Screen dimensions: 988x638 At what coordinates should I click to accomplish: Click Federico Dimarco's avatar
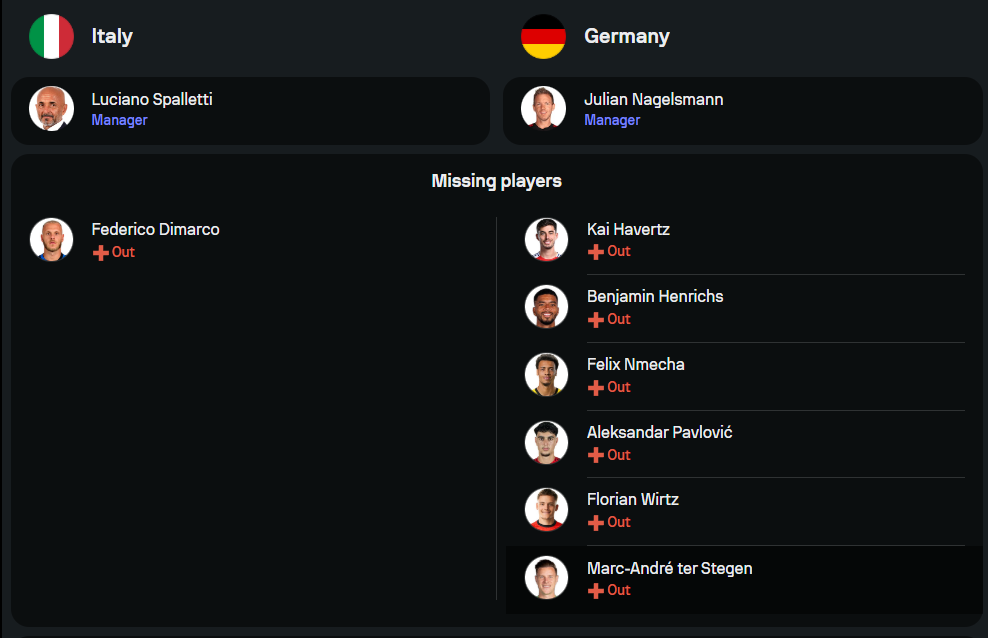51,240
